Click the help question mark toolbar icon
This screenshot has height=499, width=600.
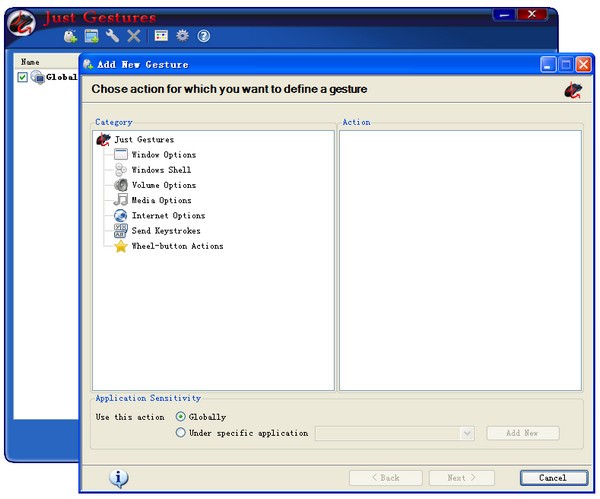(x=204, y=36)
